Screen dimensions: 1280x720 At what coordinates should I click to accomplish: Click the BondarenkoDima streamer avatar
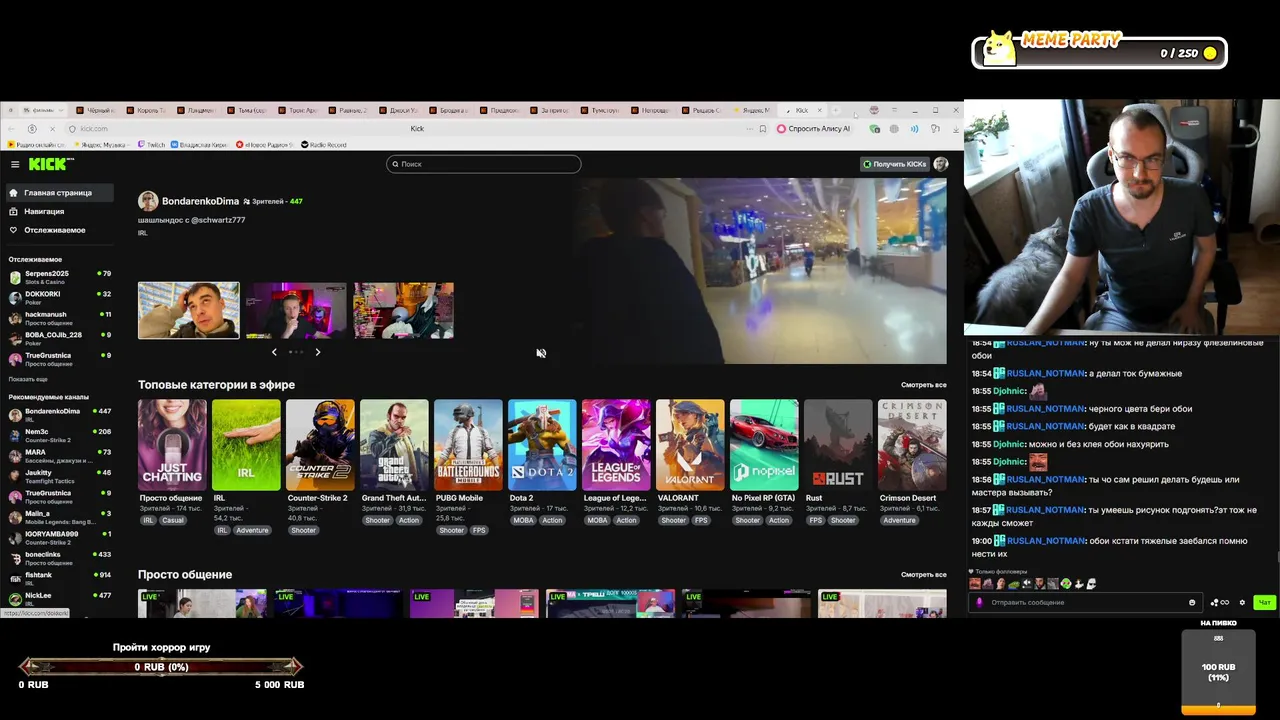click(148, 201)
